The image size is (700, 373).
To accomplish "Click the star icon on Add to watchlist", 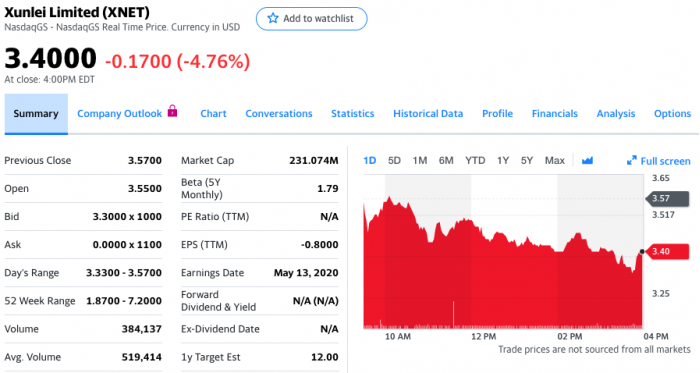I will [x=272, y=18].
